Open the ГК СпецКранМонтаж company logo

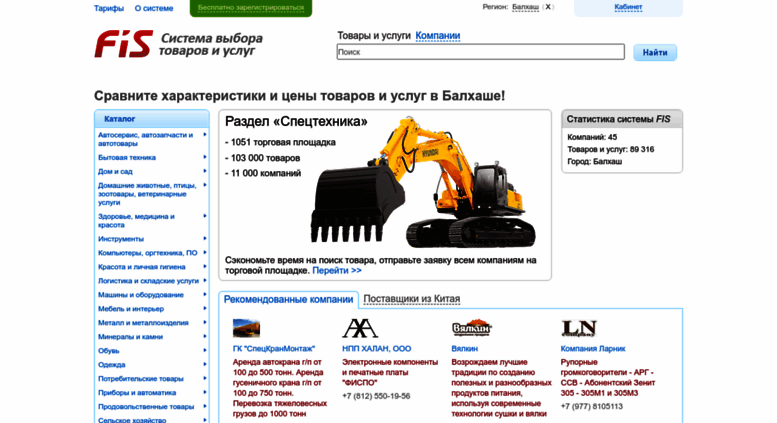pos(246,328)
